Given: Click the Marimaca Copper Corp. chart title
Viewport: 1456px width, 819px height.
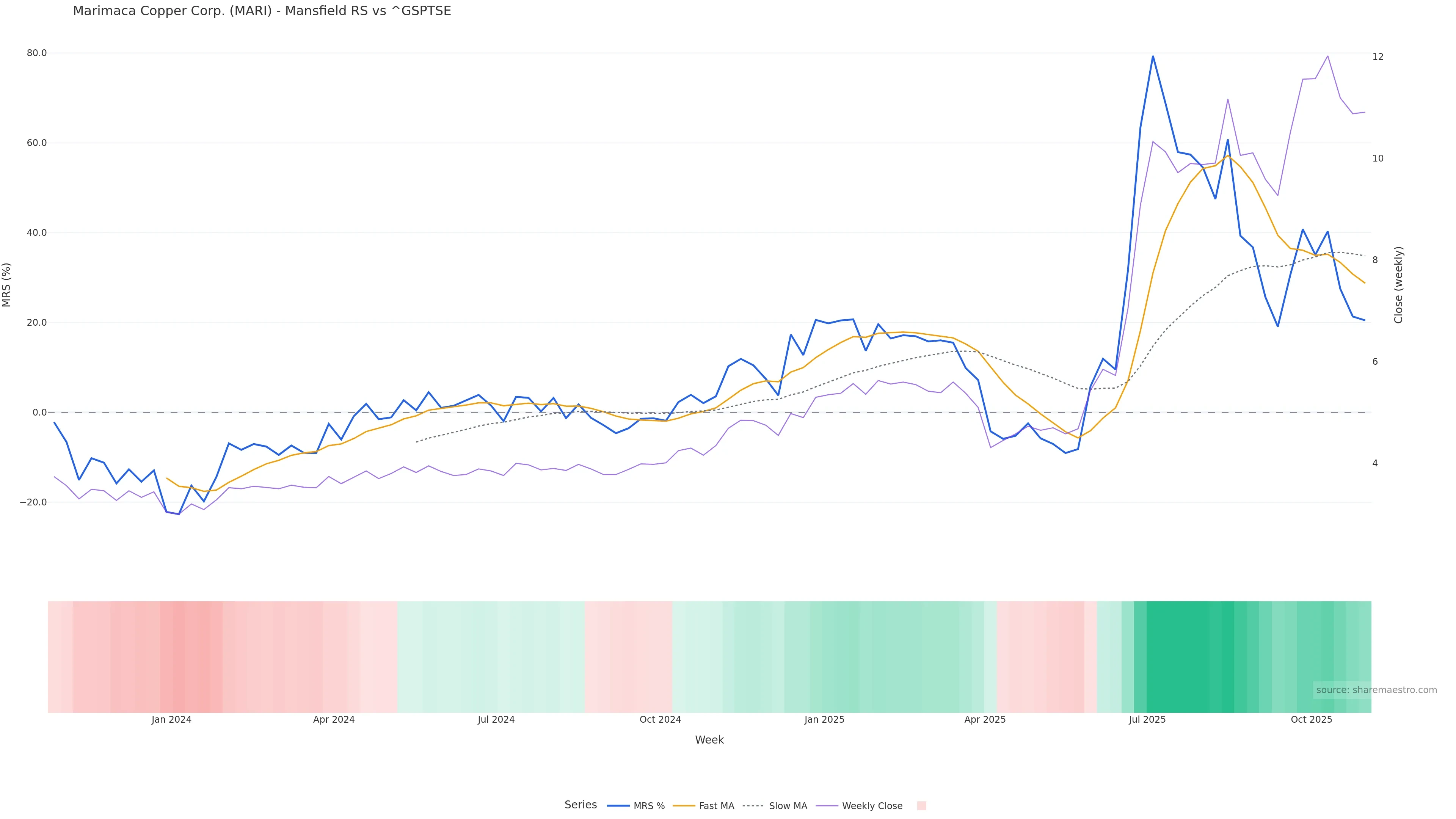Looking at the screenshot, I should pos(262,11).
